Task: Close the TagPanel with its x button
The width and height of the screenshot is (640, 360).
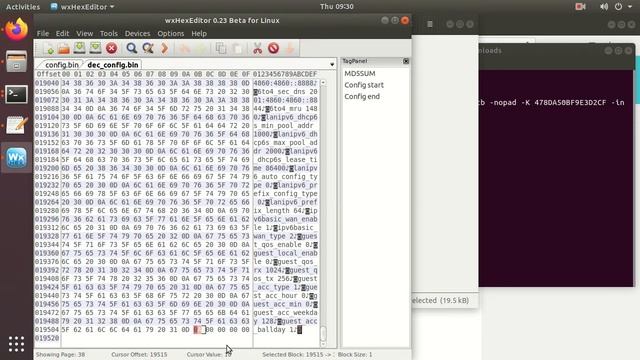Action: coord(406,61)
